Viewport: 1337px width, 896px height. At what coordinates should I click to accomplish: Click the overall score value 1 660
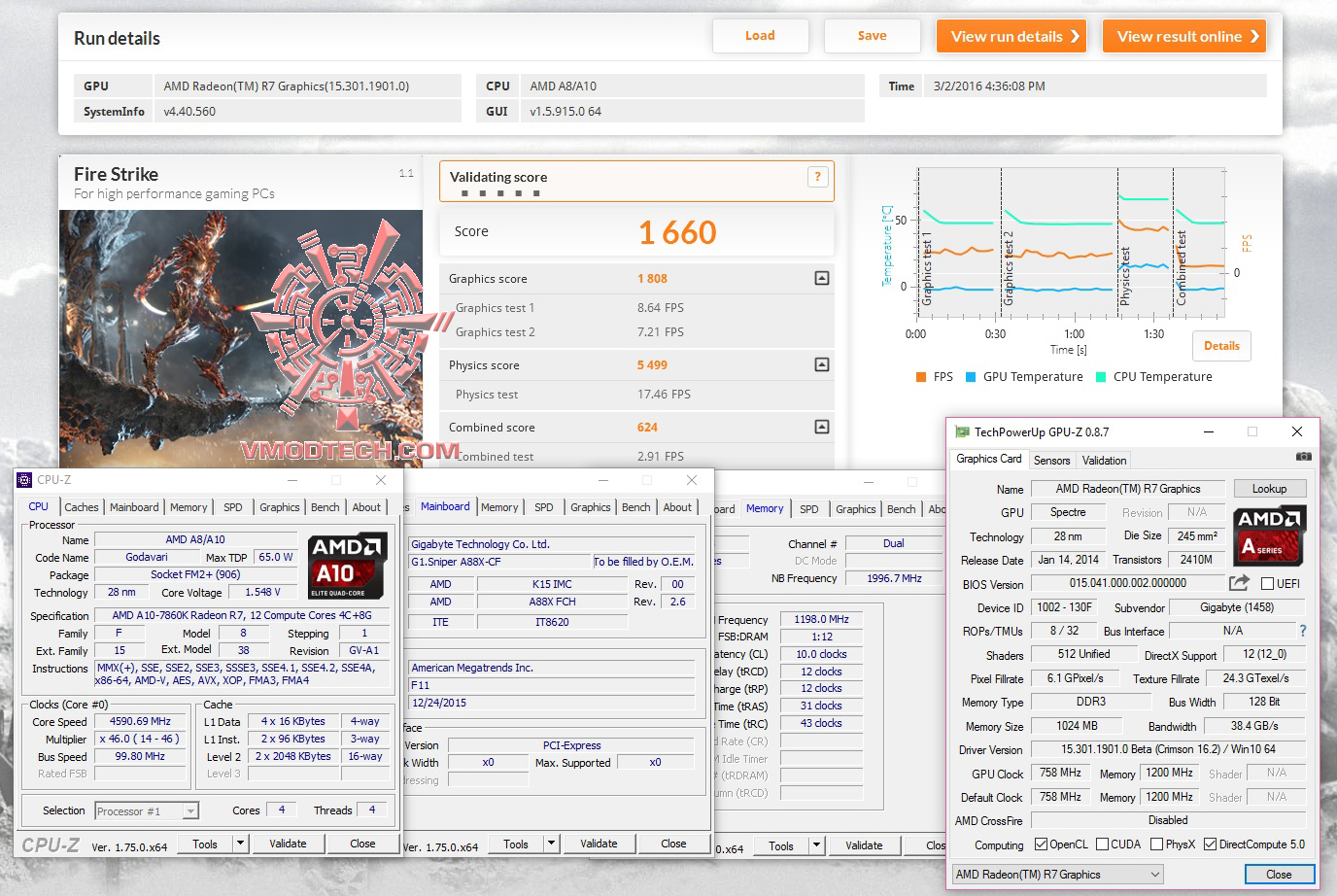pyautogui.click(x=677, y=232)
